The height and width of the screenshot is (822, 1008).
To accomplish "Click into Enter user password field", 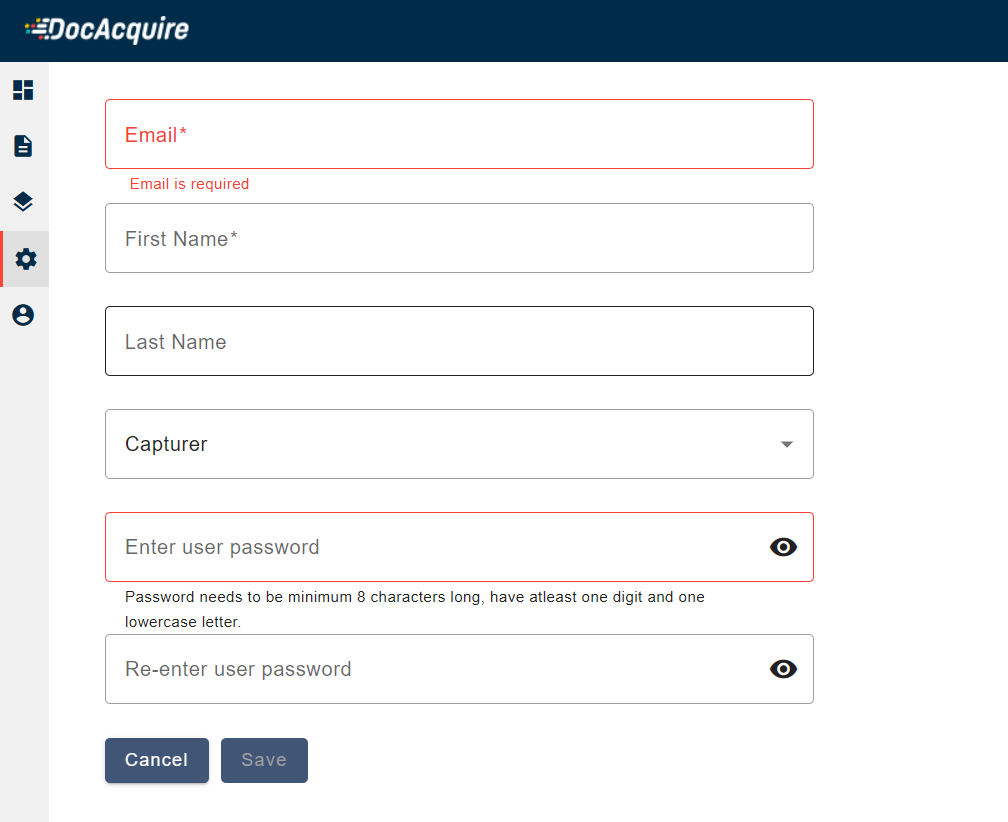I will (430, 547).
